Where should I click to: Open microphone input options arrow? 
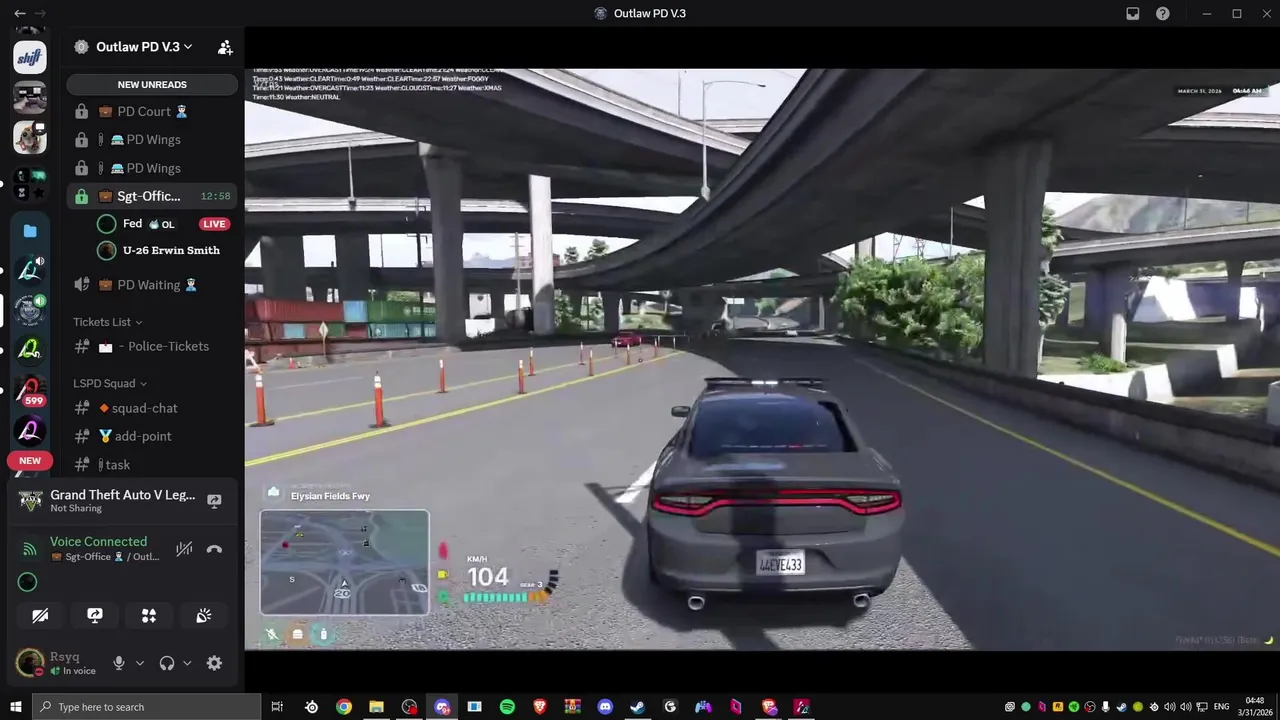pyautogui.click(x=139, y=663)
